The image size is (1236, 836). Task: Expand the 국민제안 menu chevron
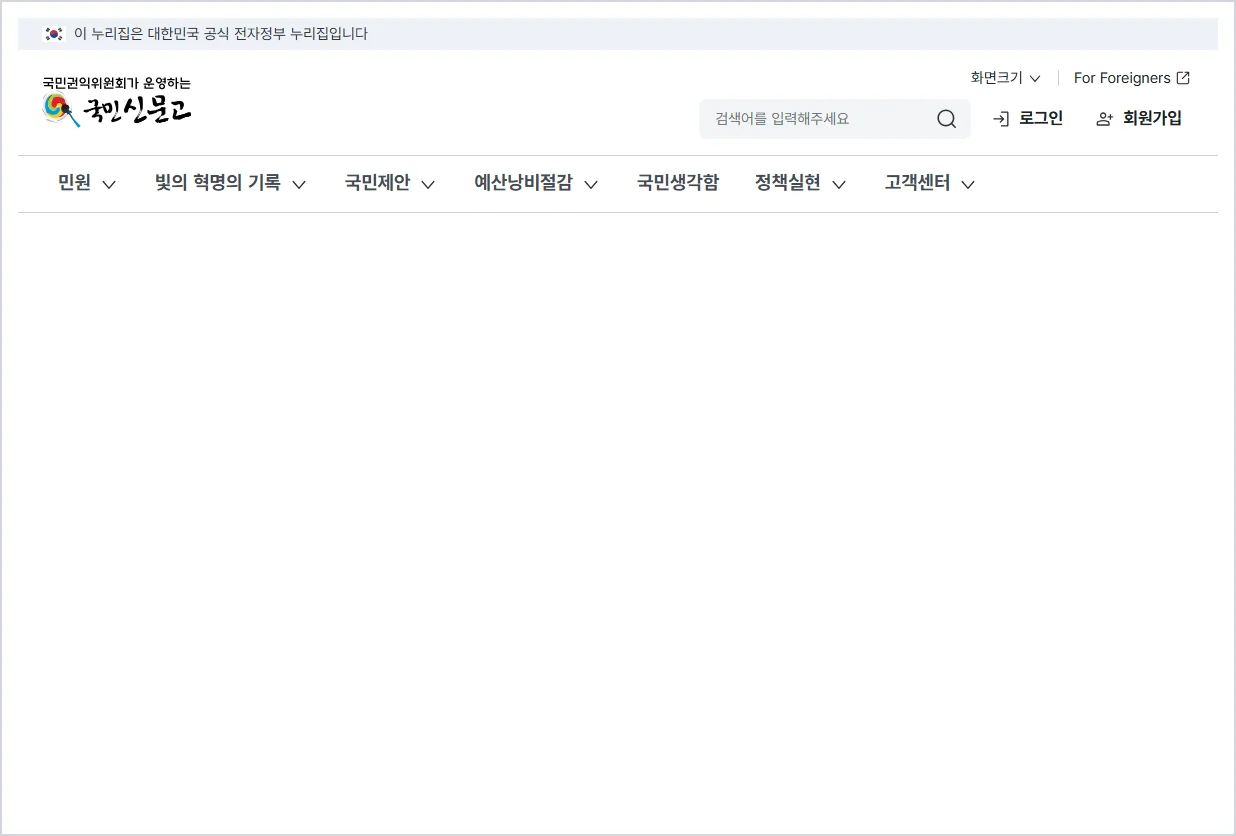pos(428,184)
